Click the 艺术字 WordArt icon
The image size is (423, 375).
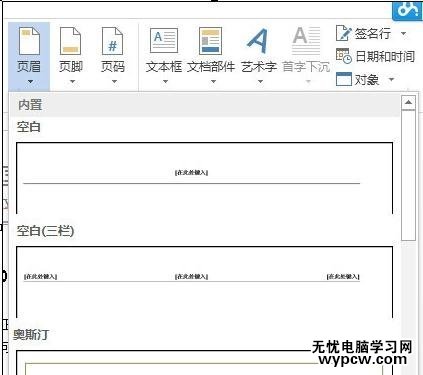[x=258, y=41]
